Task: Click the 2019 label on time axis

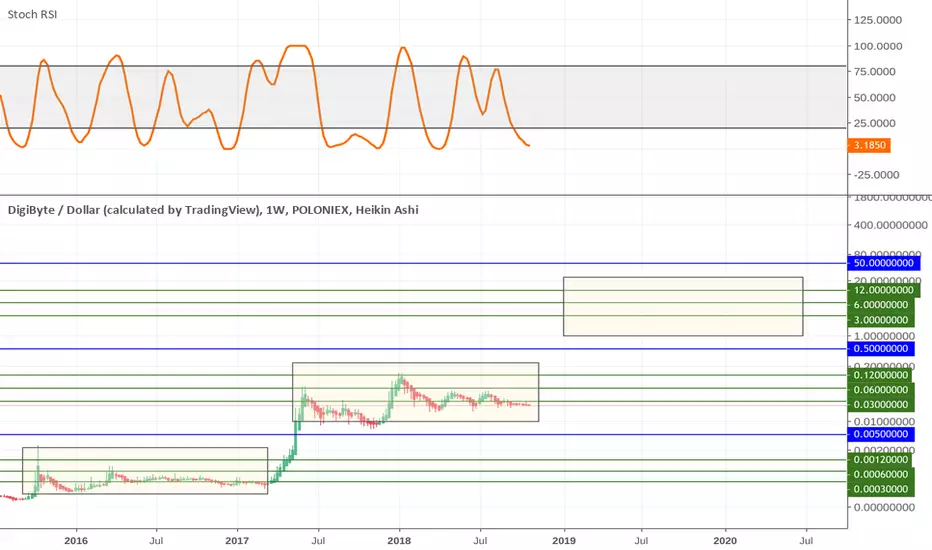Action: (x=563, y=540)
